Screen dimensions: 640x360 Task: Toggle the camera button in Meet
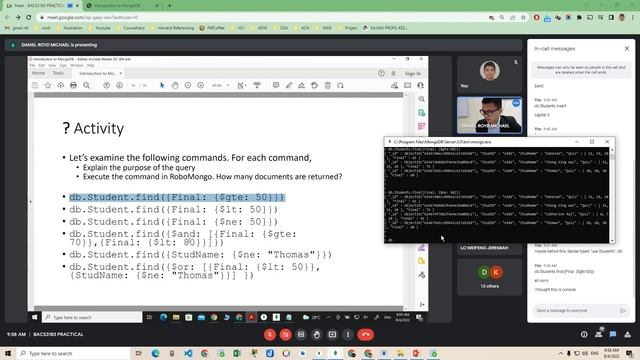pyautogui.click(x=286, y=334)
